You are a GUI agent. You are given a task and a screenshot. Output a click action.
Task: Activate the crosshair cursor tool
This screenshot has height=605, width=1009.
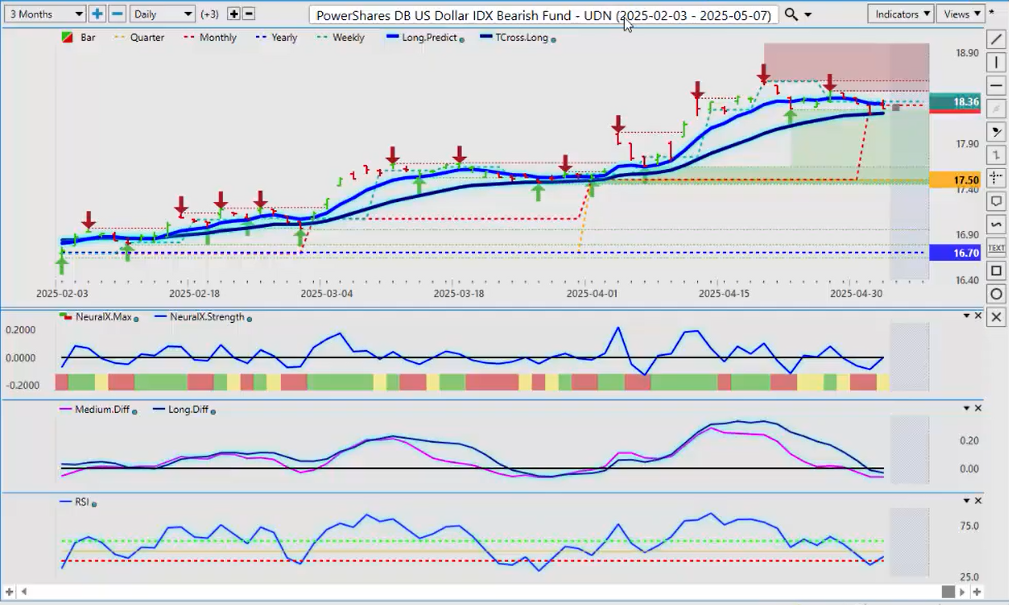tap(996, 178)
